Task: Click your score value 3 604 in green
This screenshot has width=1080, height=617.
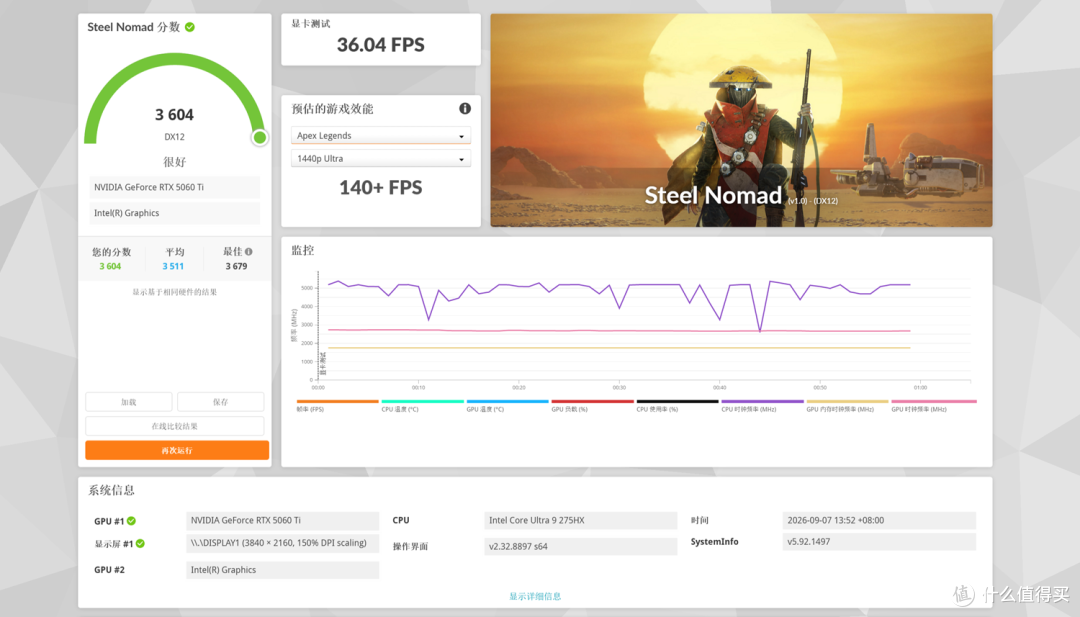Action: click(x=110, y=266)
